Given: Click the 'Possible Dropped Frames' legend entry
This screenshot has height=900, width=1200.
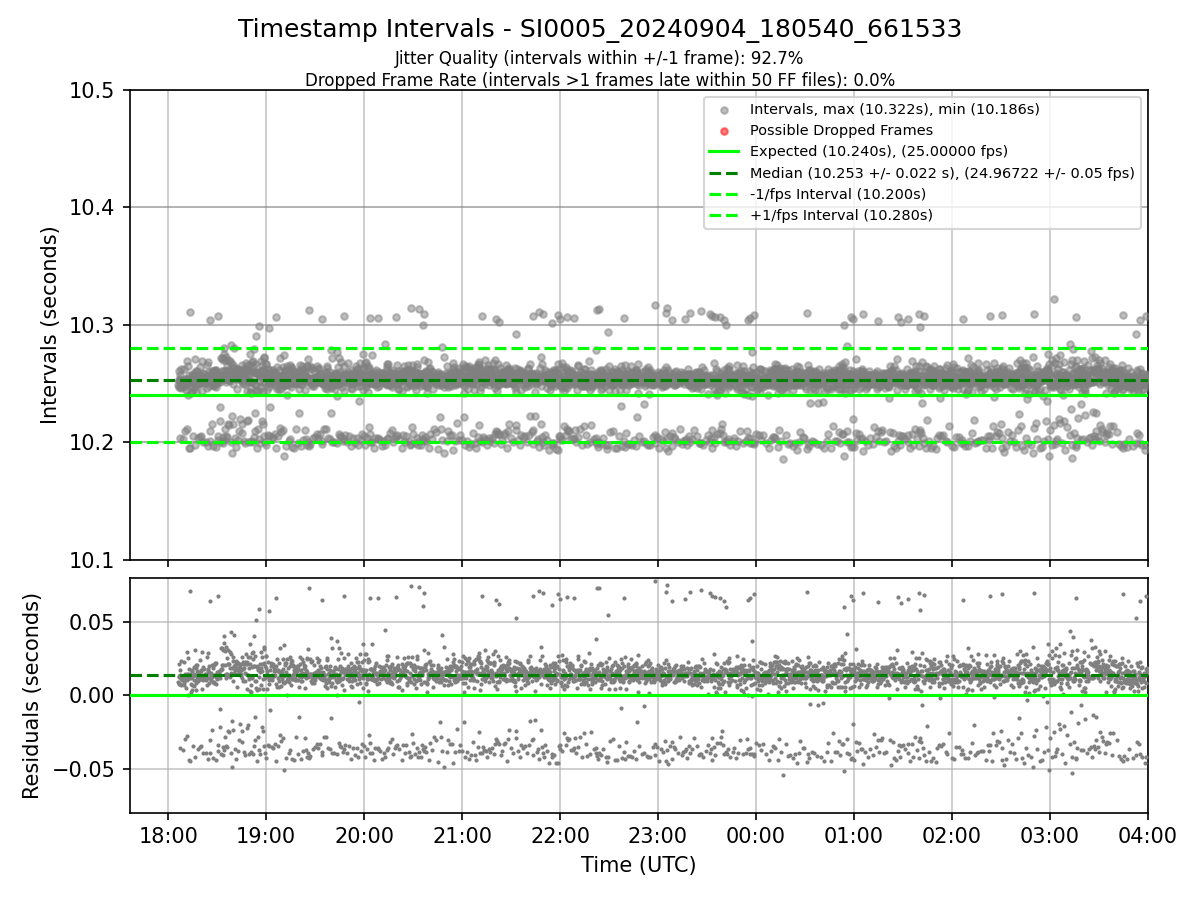Looking at the screenshot, I should coord(841,130).
